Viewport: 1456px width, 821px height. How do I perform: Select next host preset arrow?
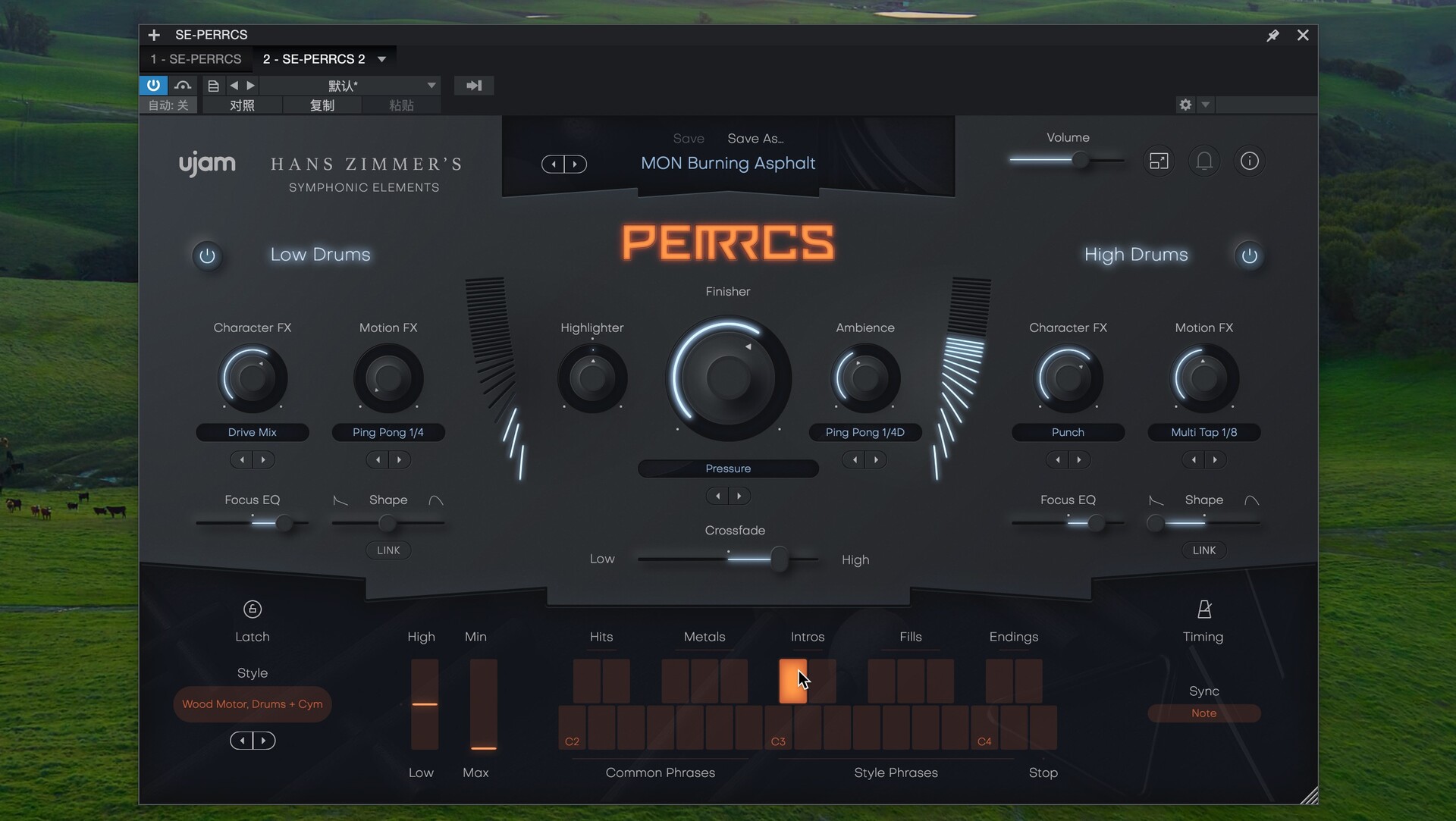(251, 86)
